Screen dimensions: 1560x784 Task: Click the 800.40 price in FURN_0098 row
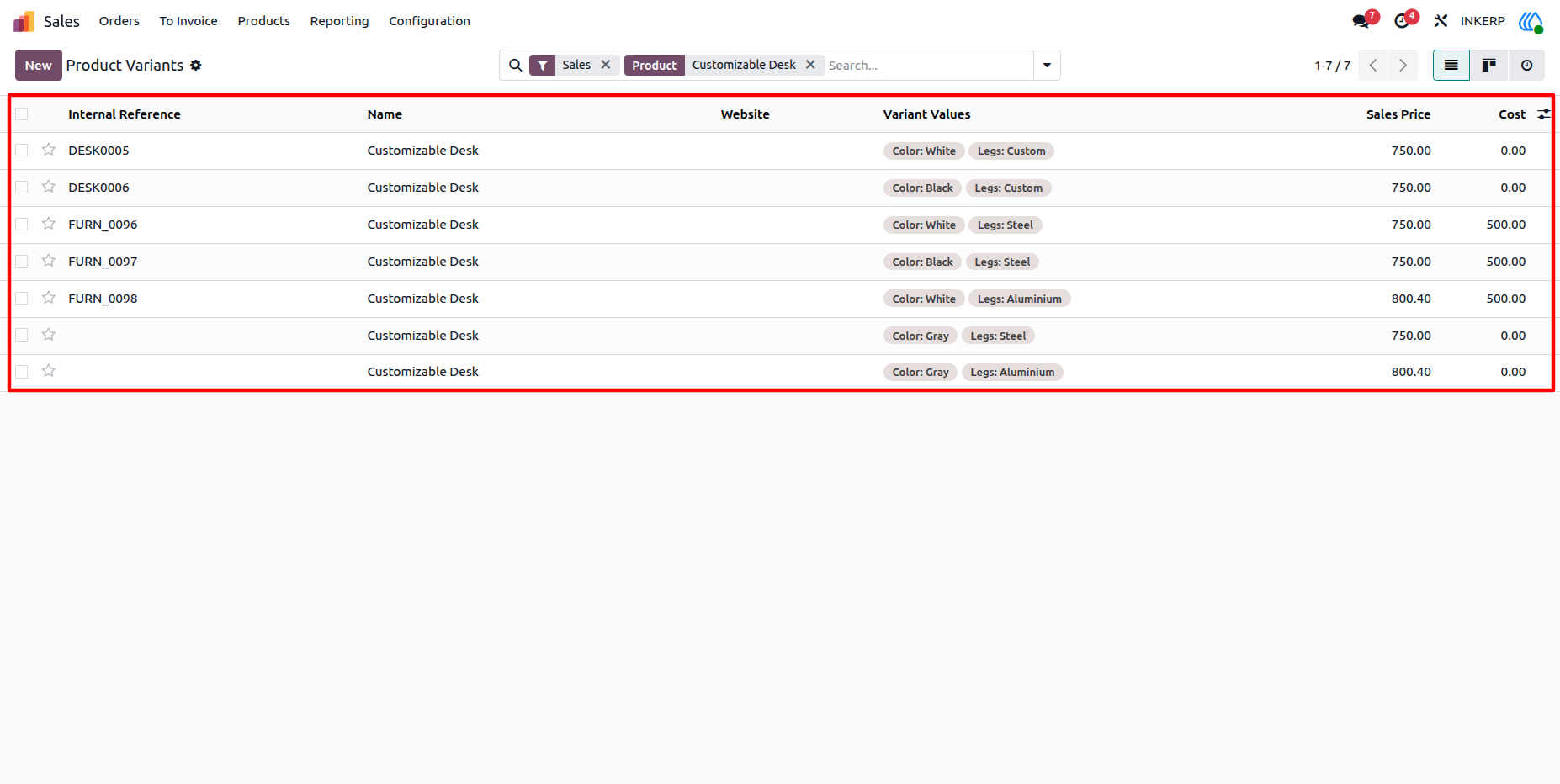click(x=1411, y=299)
